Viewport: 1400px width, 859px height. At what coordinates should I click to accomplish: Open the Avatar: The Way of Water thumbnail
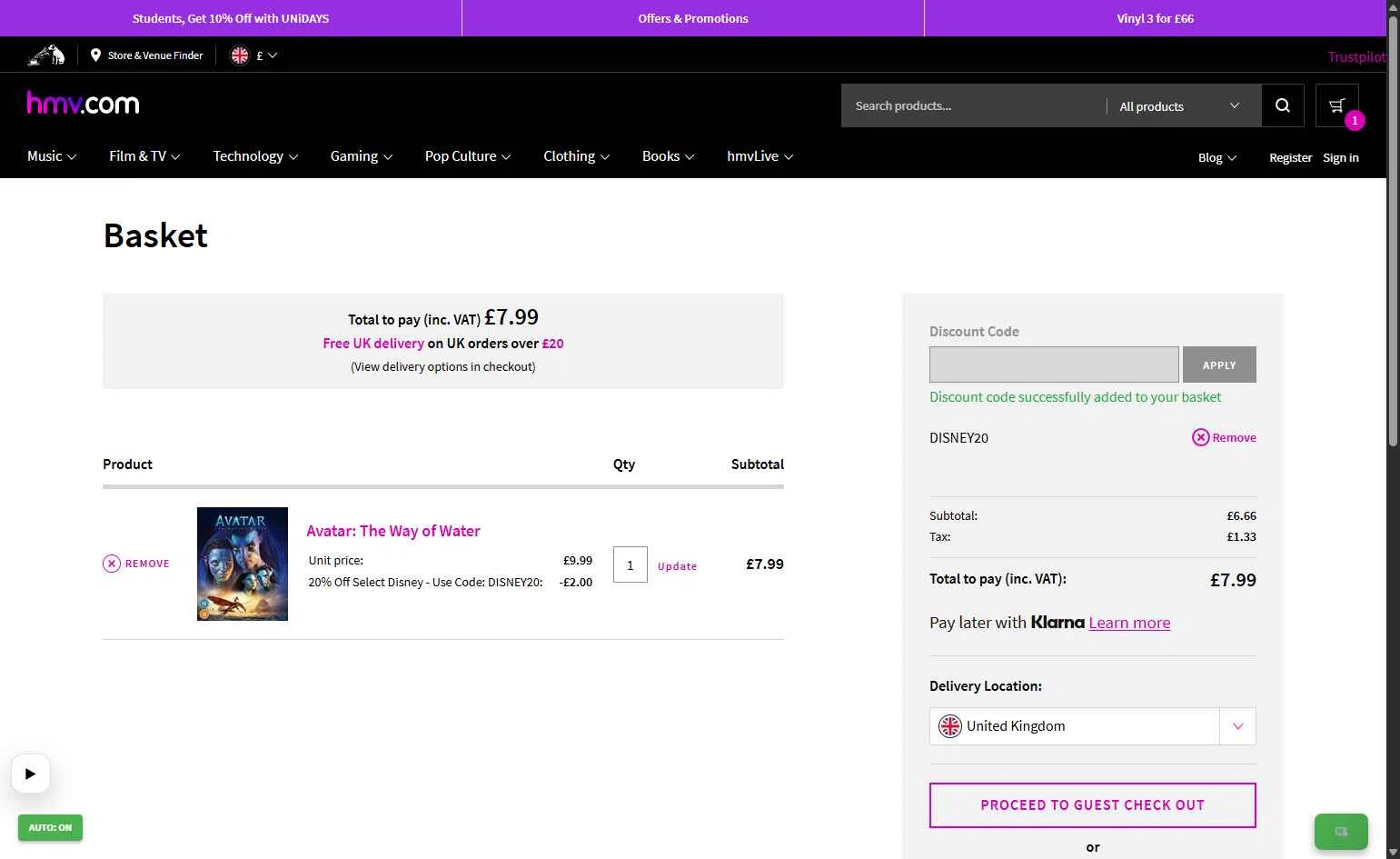[x=243, y=564]
